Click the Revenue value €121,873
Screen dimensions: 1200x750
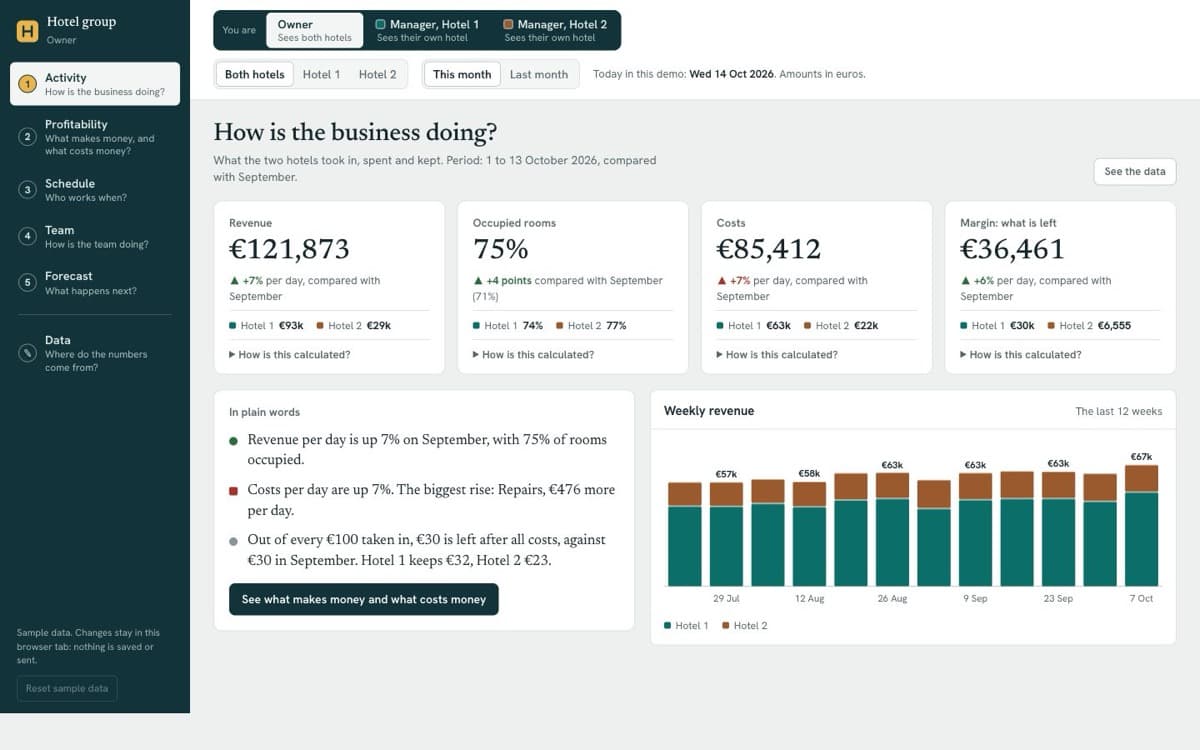coord(289,249)
